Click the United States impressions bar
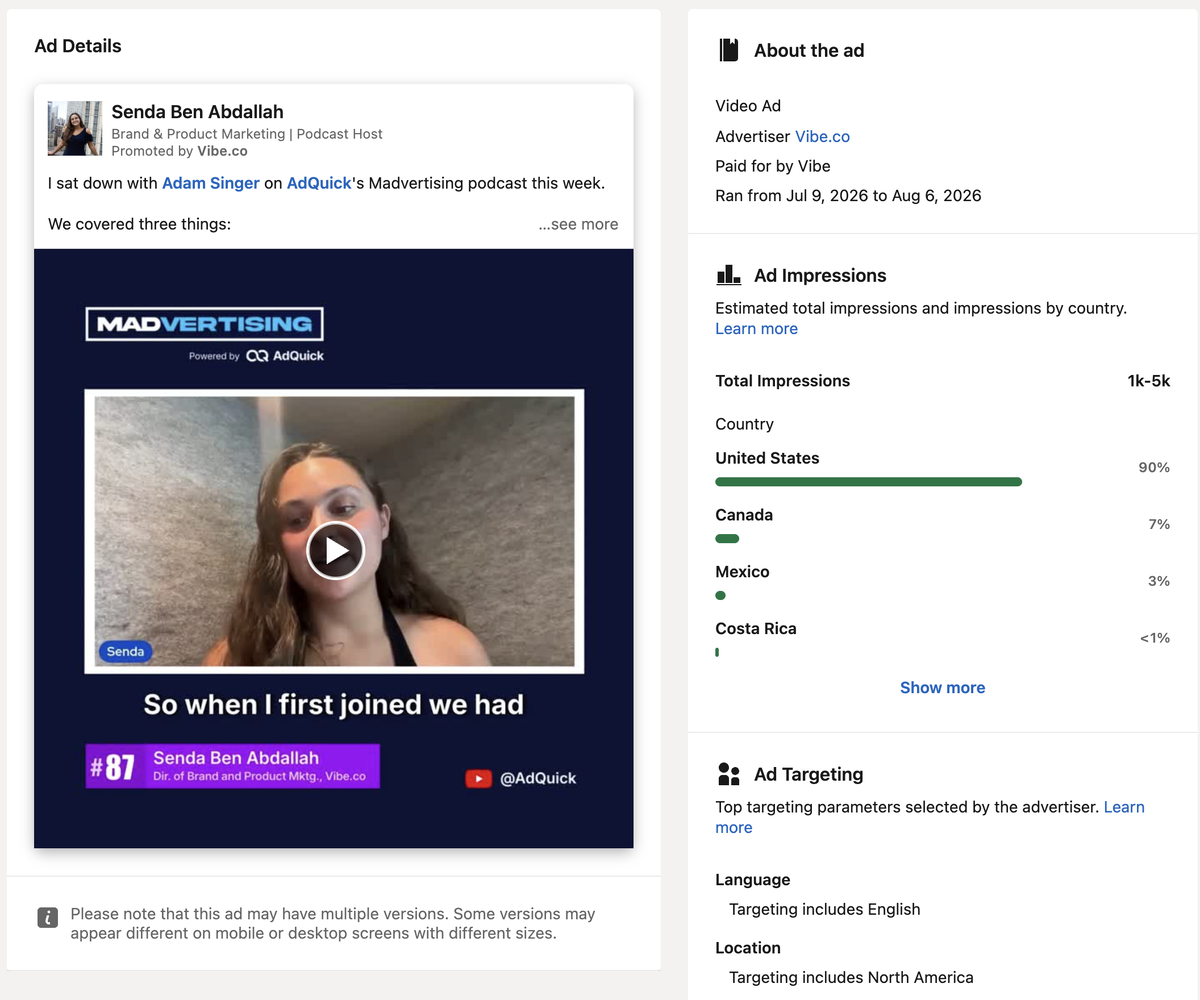1200x1000 pixels. [x=868, y=482]
